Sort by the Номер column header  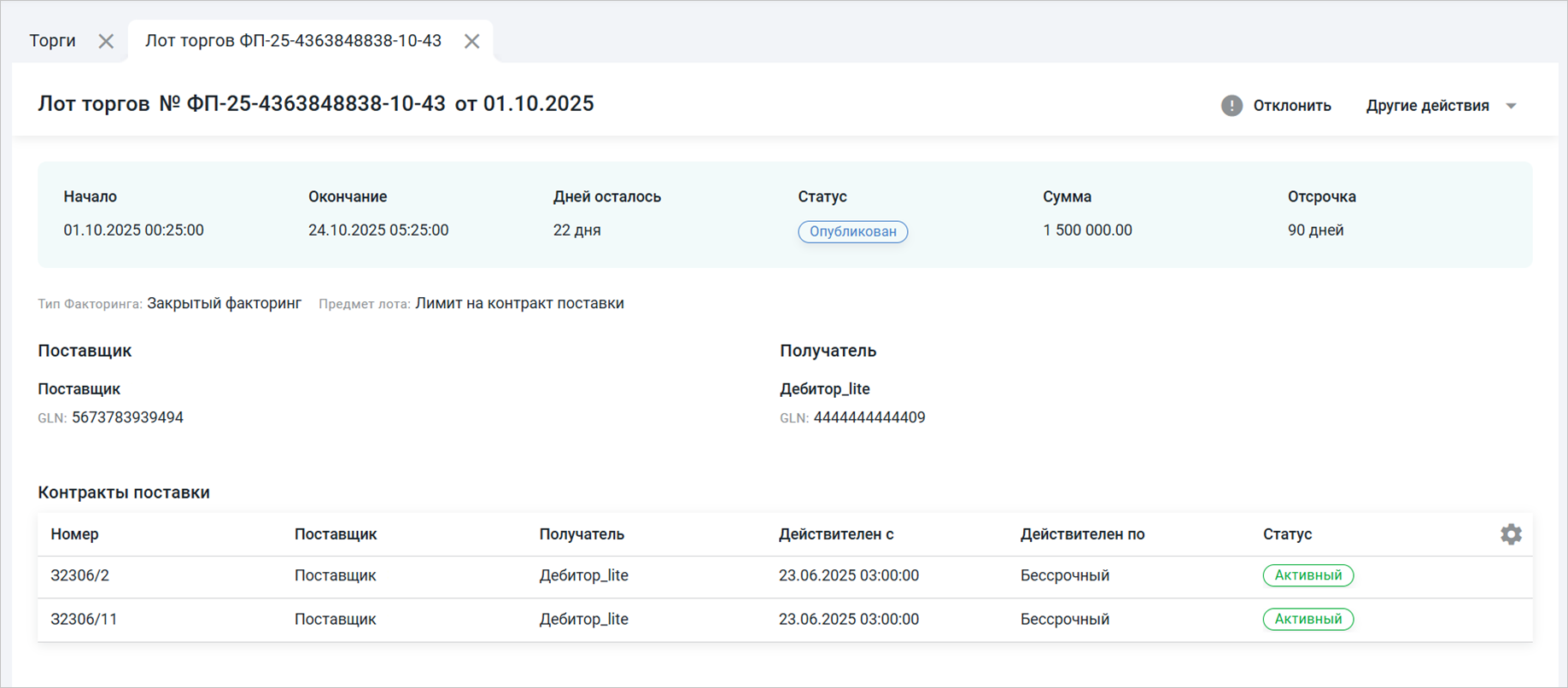74,534
